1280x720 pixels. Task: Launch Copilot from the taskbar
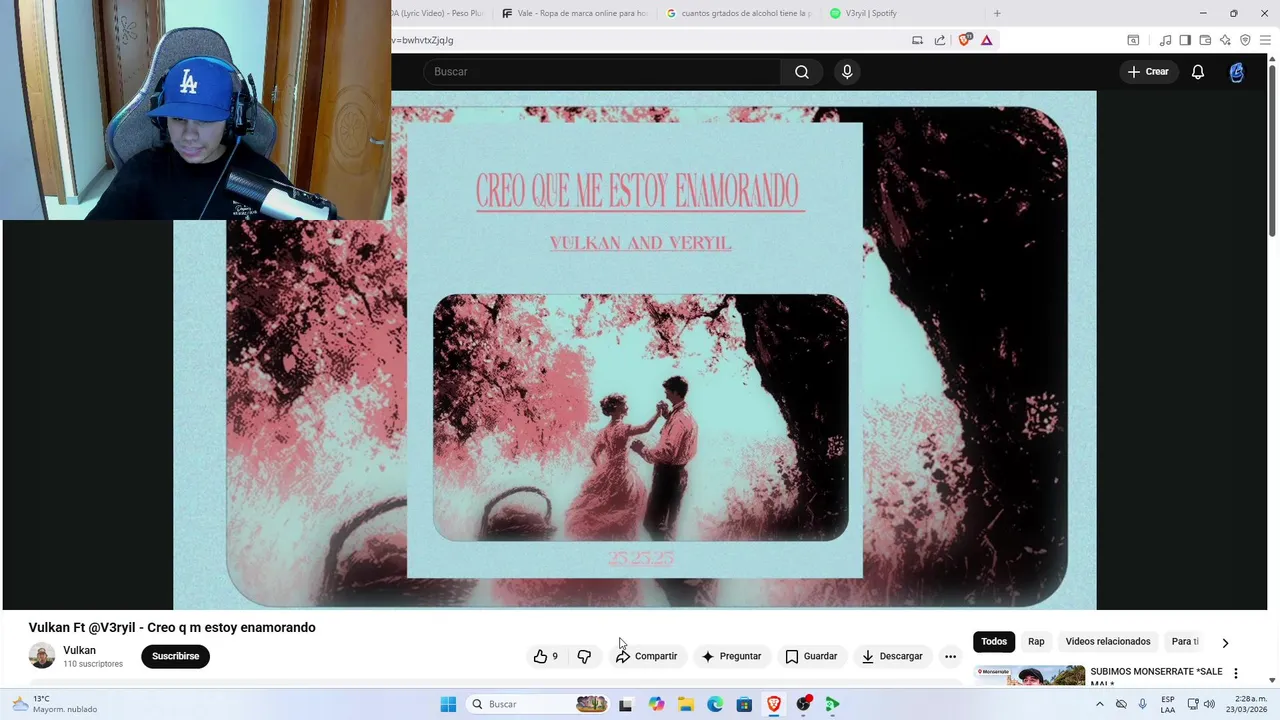[x=656, y=704]
